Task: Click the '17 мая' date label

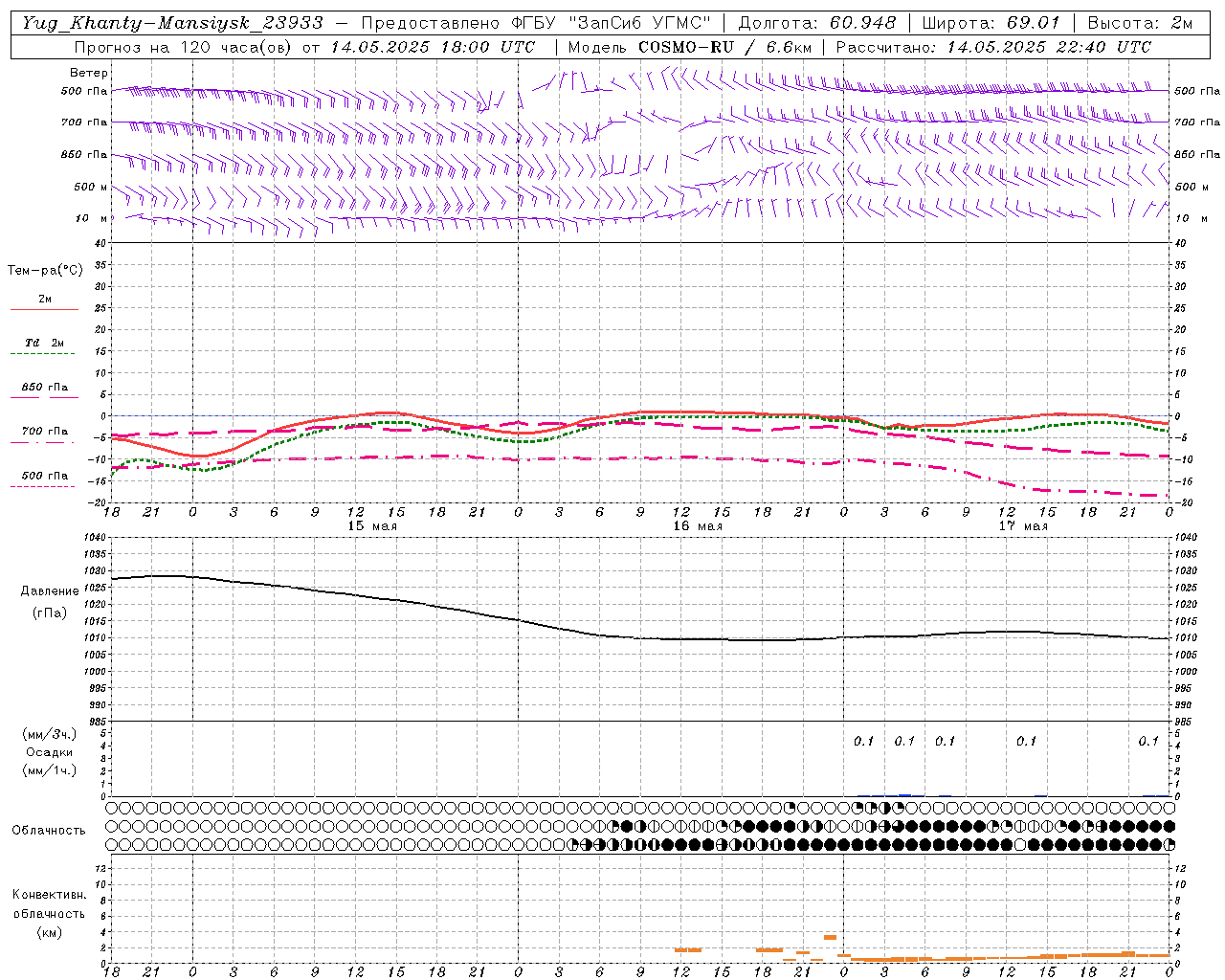Action: pyautogui.click(x=1023, y=526)
